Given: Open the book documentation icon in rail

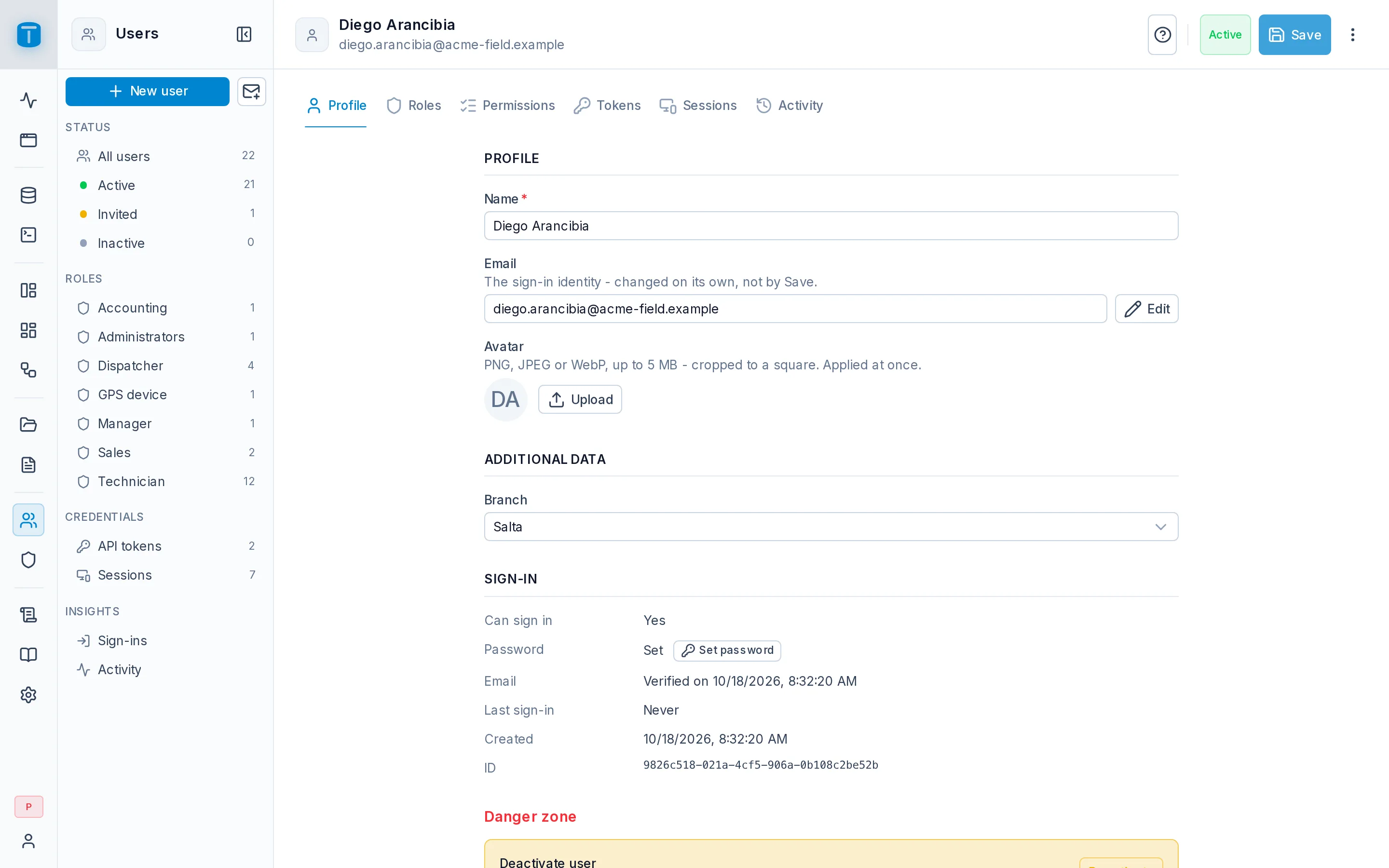Looking at the screenshot, I should 28,655.
